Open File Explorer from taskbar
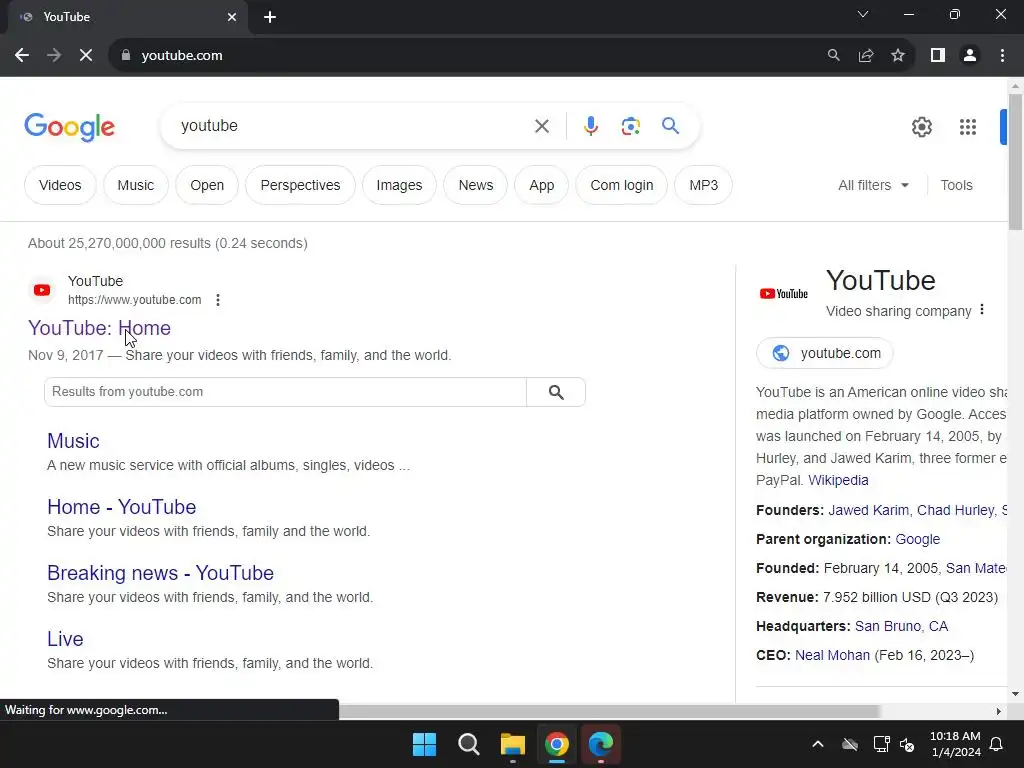 (x=513, y=744)
